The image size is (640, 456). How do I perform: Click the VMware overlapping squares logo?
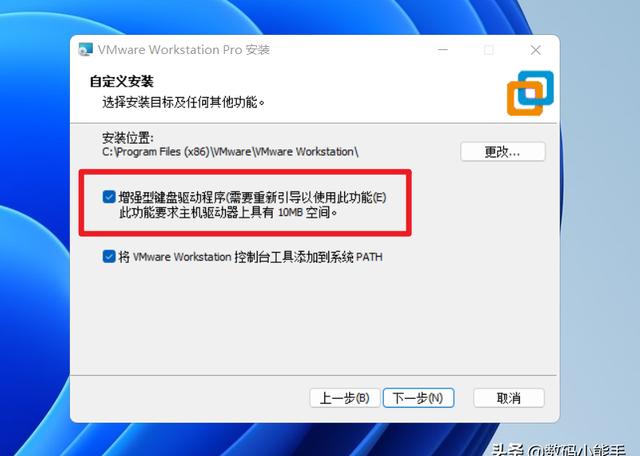pos(530,93)
